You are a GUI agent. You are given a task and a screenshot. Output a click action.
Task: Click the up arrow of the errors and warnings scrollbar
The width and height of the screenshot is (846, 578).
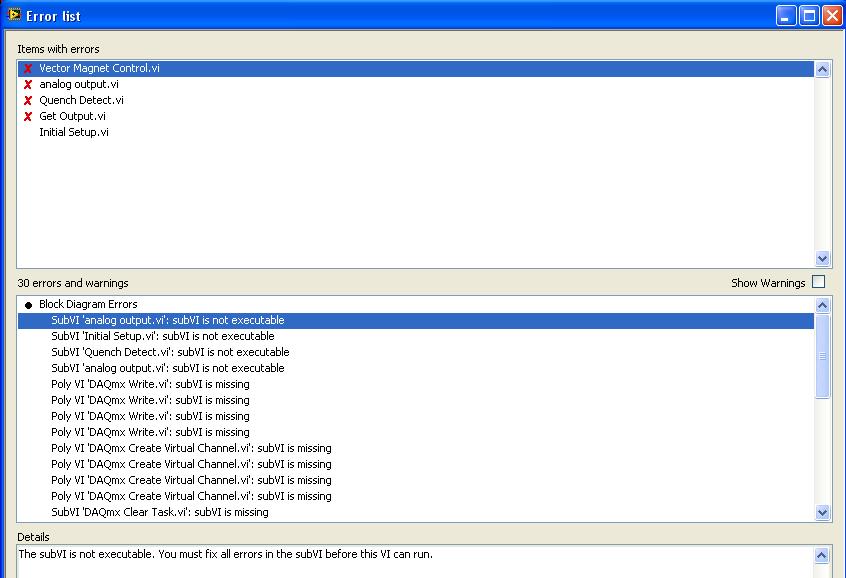click(822, 305)
